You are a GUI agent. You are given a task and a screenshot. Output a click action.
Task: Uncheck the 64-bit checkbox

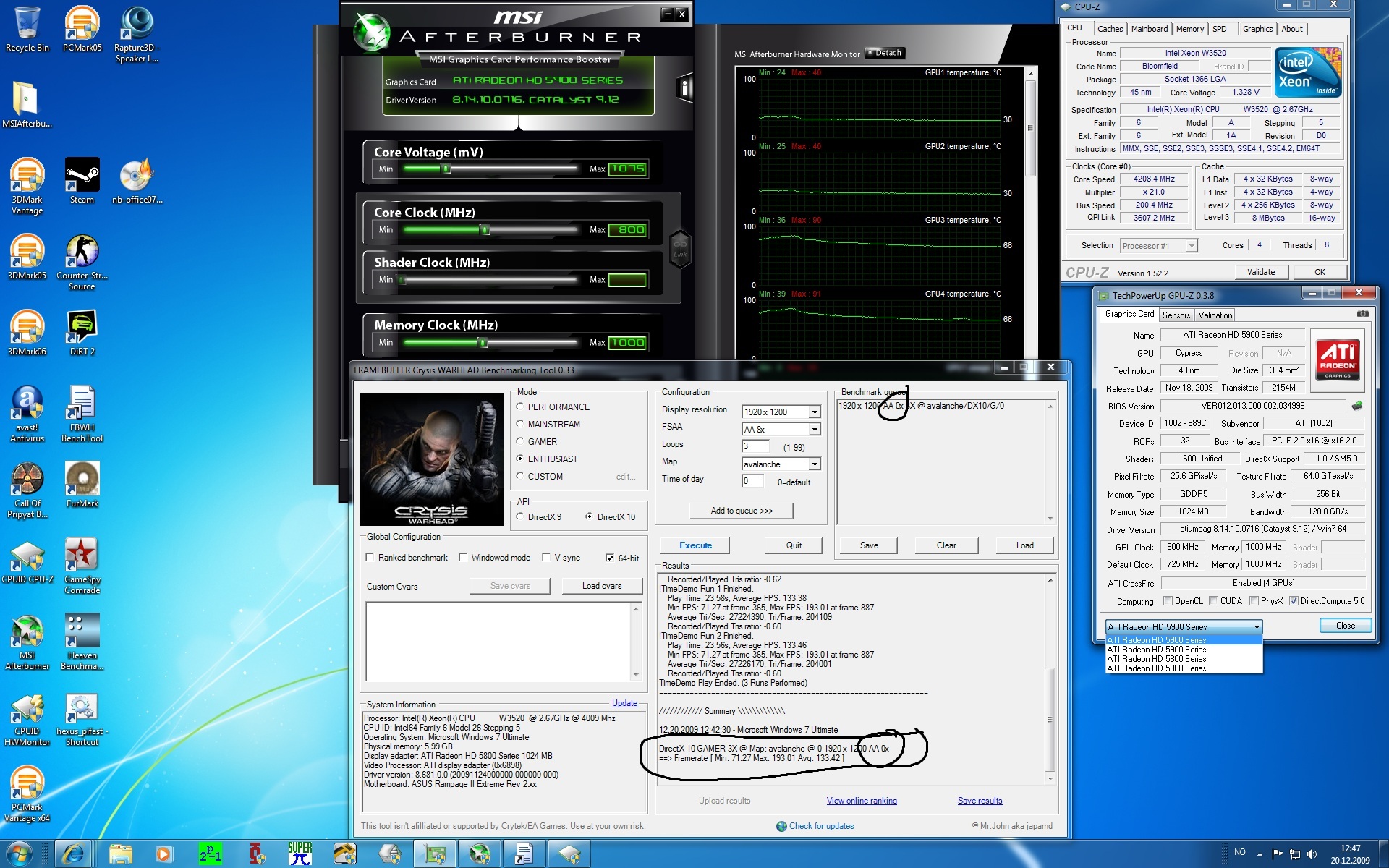(610, 558)
